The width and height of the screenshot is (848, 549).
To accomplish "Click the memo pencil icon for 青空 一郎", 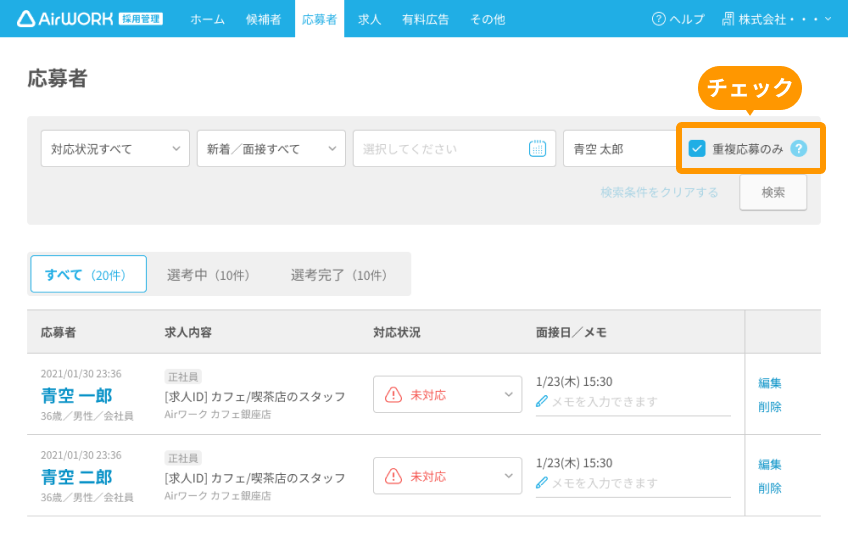I will pyautogui.click(x=541, y=401).
